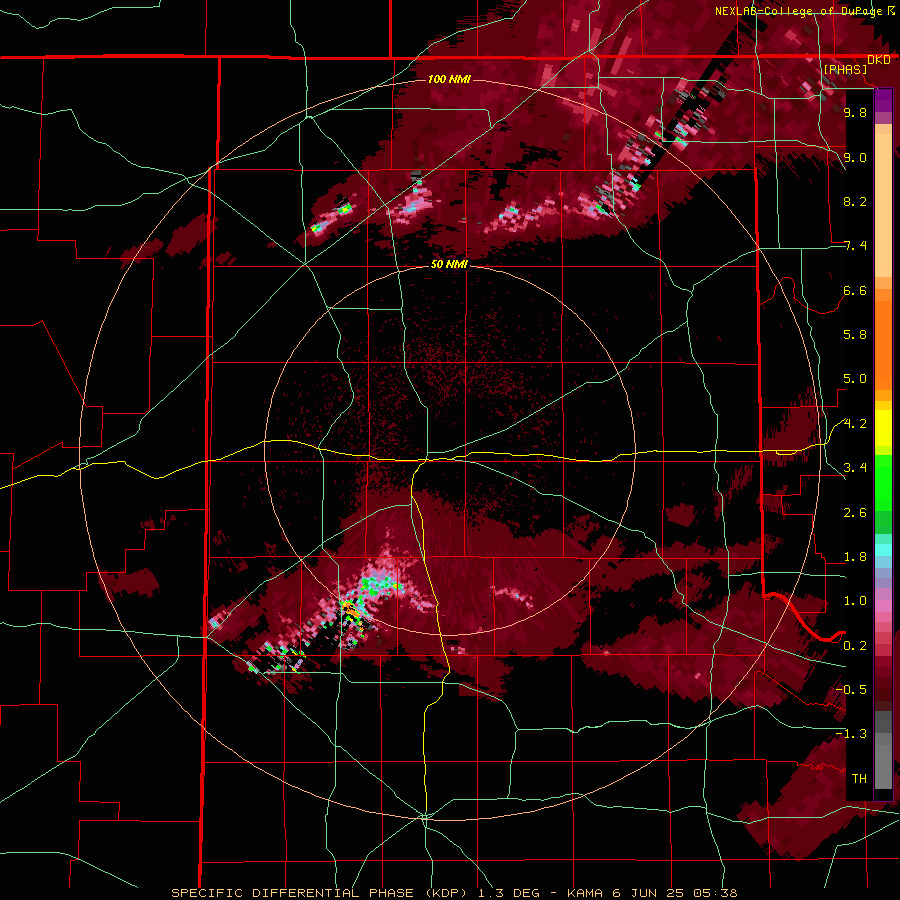Click the 50 NMI range ring label
The height and width of the screenshot is (900, 900).
449,264
